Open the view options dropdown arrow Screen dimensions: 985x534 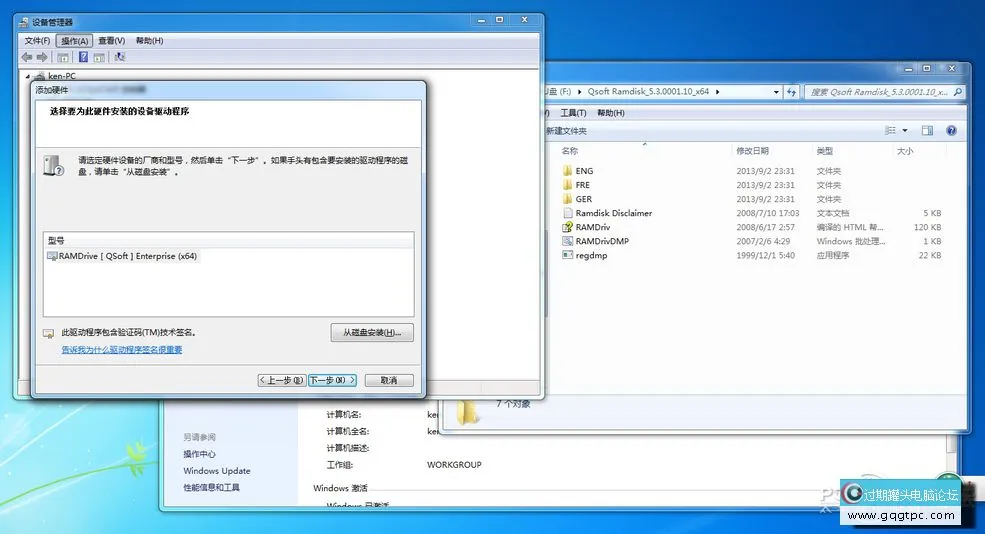[905, 131]
